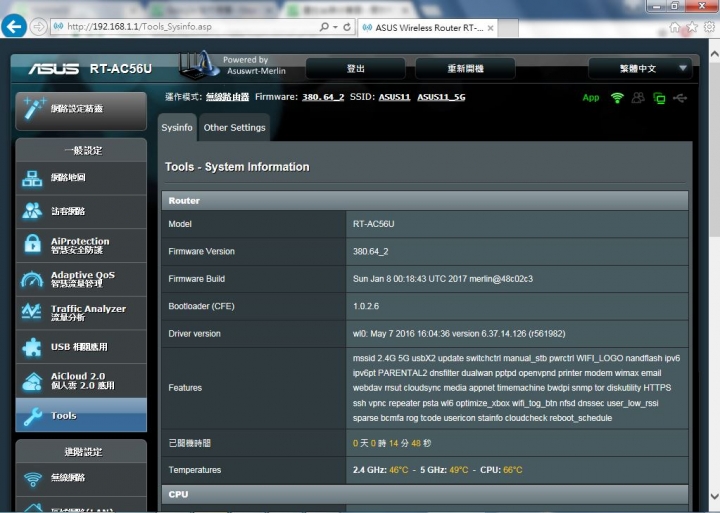Viewport: 720px width, 513px height.
Task: Click the 登出 logout button
Action: pyautogui.click(x=355, y=69)
